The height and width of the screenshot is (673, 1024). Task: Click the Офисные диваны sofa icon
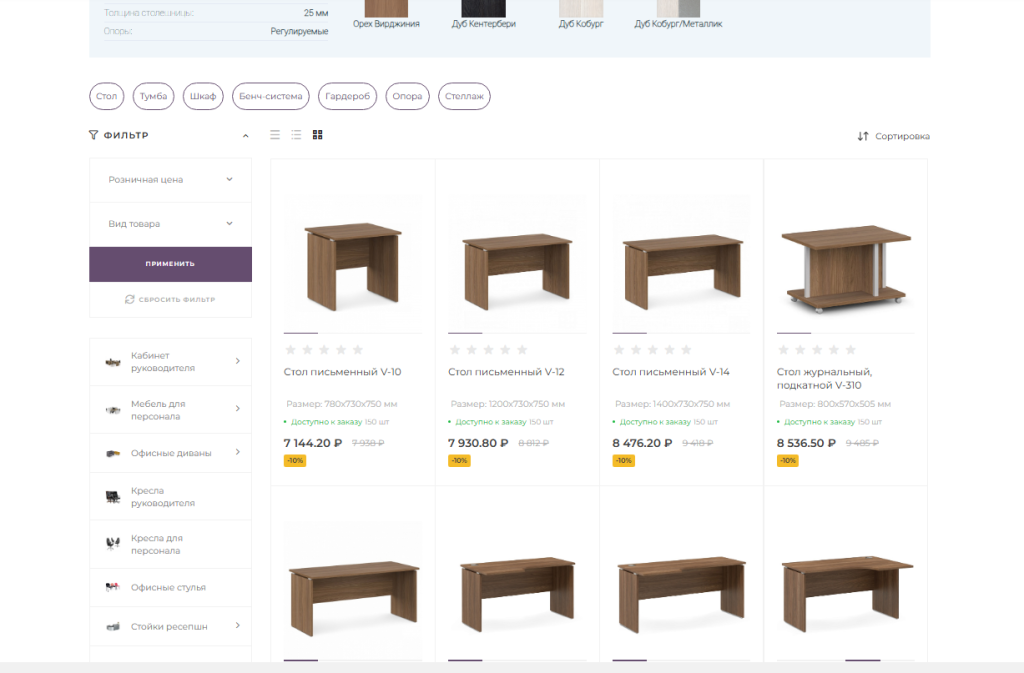coord(112,453)
